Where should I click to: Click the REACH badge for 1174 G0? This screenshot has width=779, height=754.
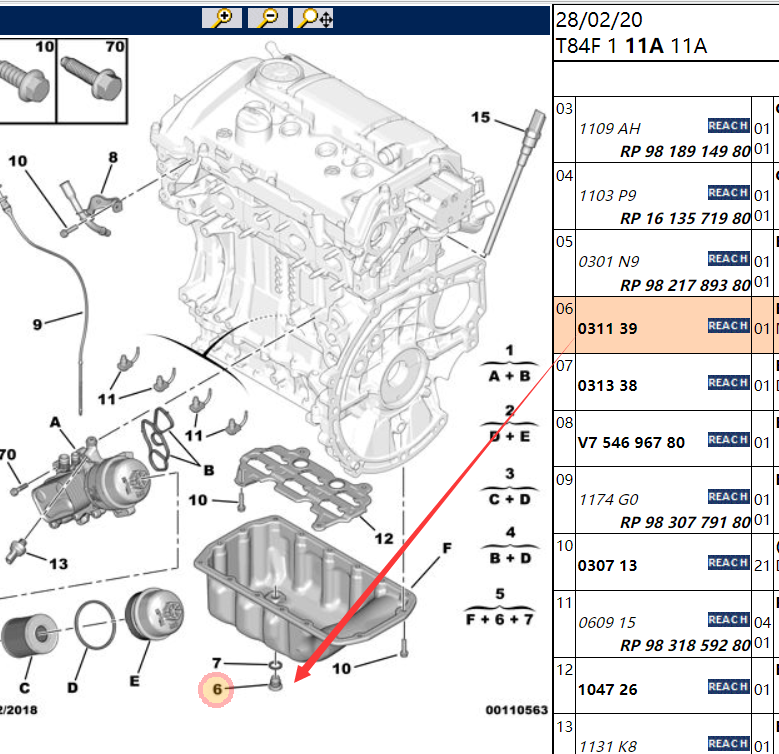(728, 497)
